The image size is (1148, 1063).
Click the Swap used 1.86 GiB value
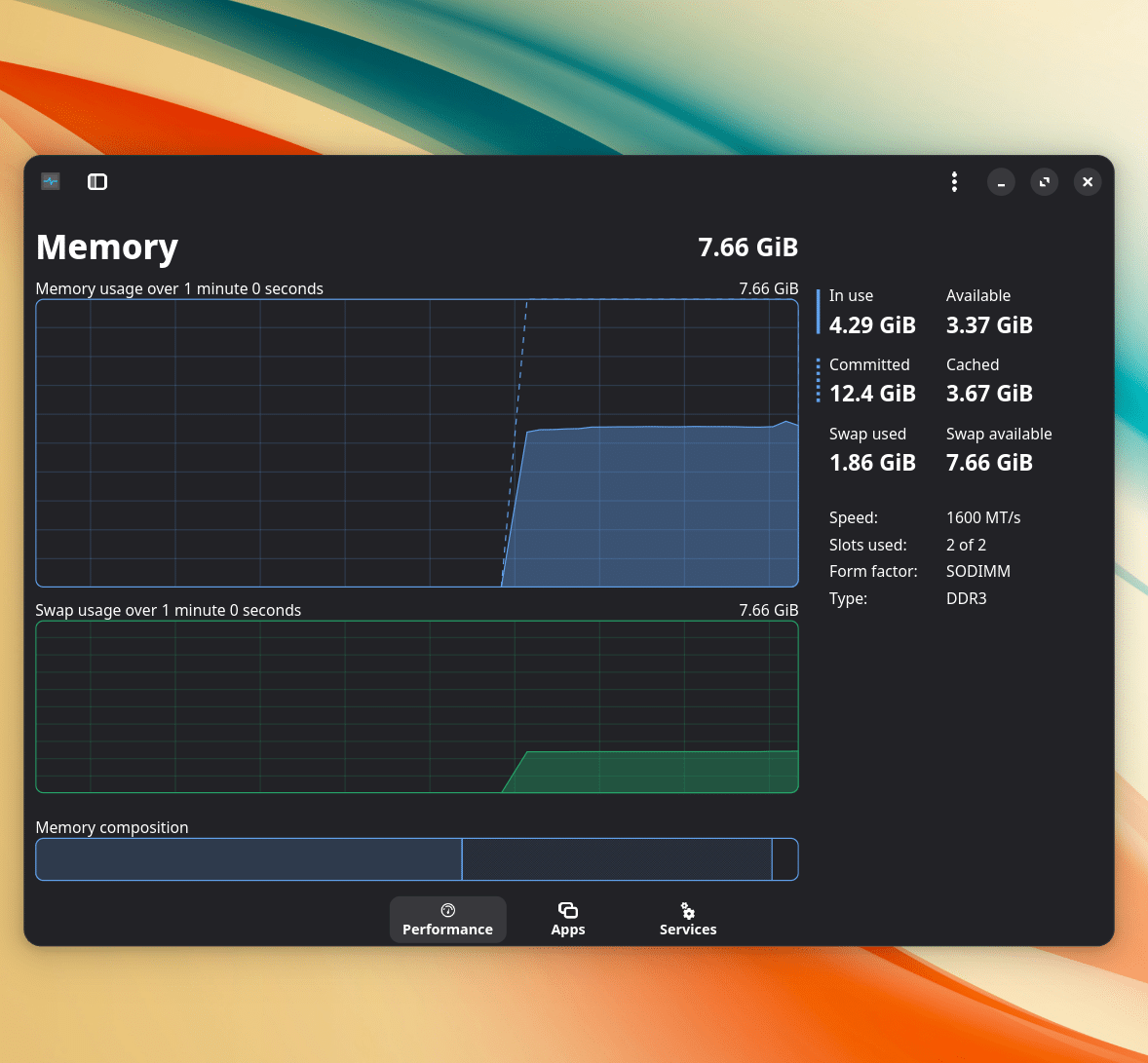click(872, 463)
